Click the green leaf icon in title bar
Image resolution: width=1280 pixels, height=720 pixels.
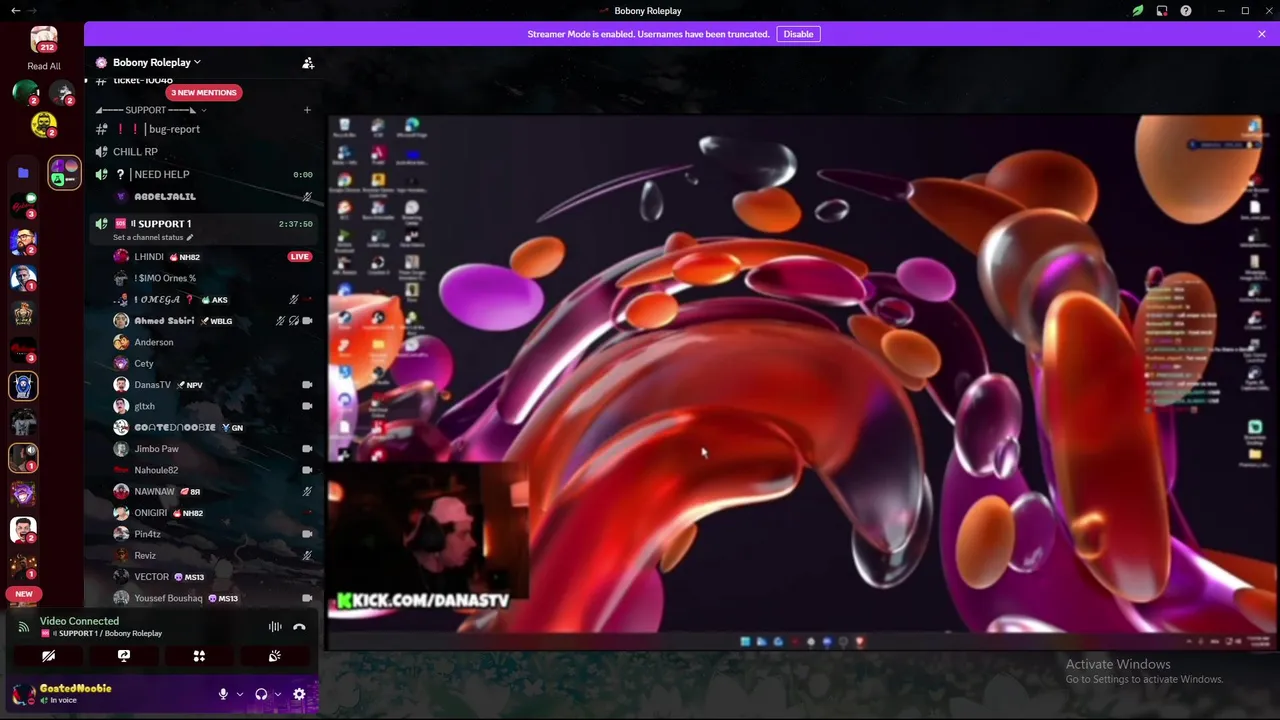point(1138,11)
